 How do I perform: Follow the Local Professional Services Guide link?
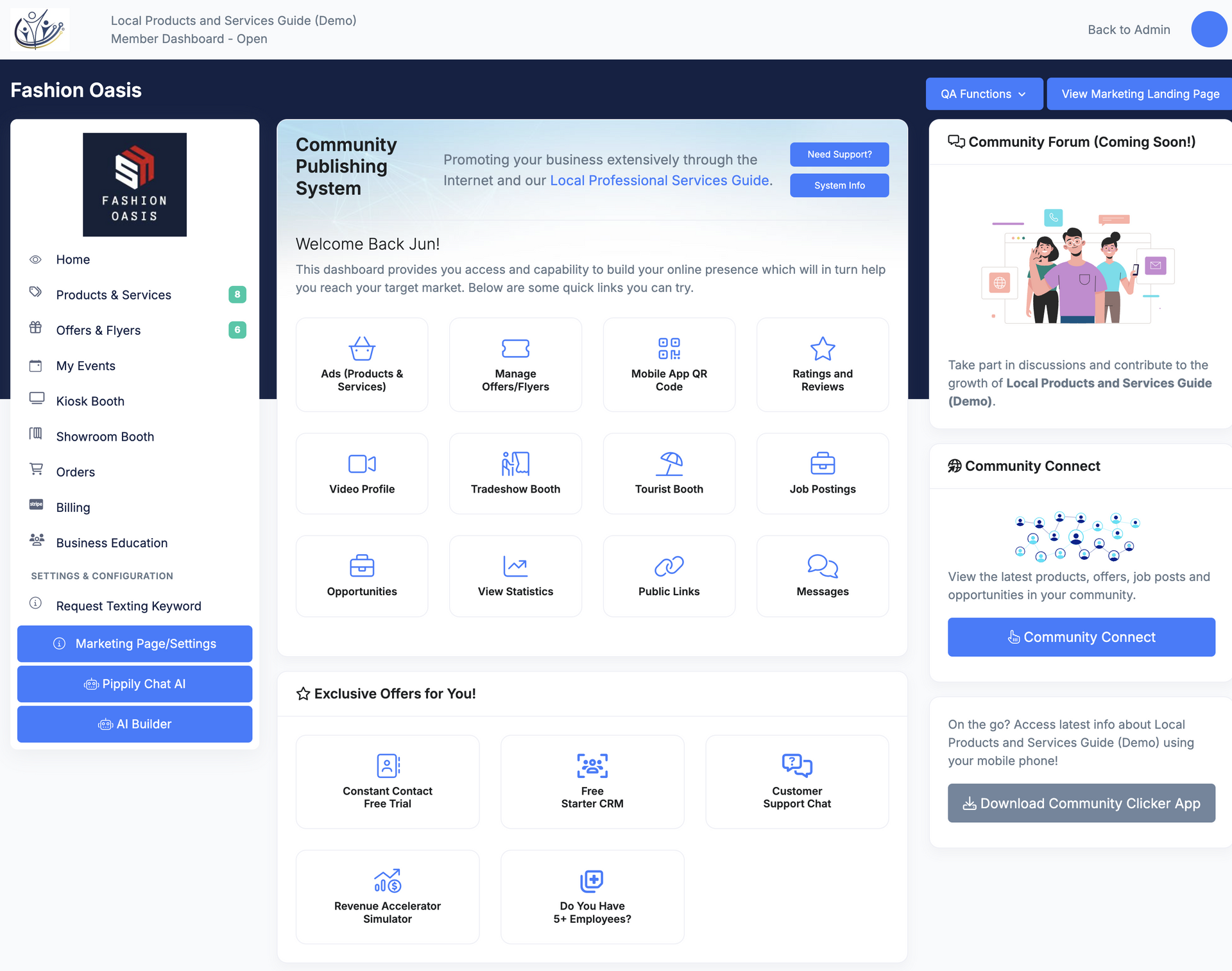point(658,180)
